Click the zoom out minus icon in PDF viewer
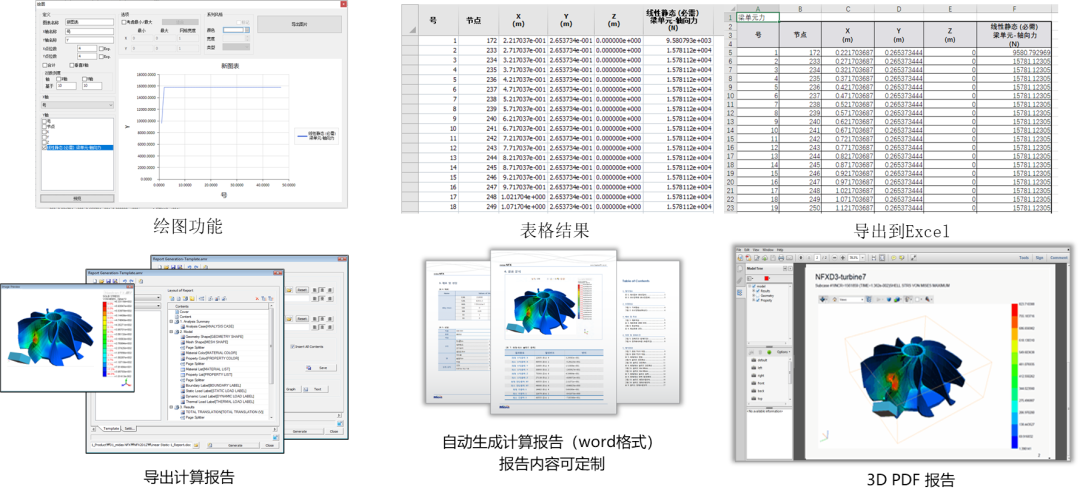 coord(835,258)
